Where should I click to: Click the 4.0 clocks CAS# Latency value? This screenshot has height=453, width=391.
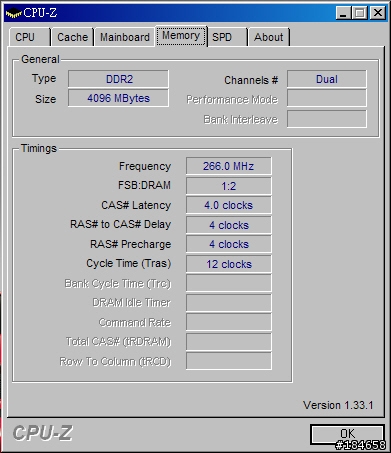pos(229,205)
